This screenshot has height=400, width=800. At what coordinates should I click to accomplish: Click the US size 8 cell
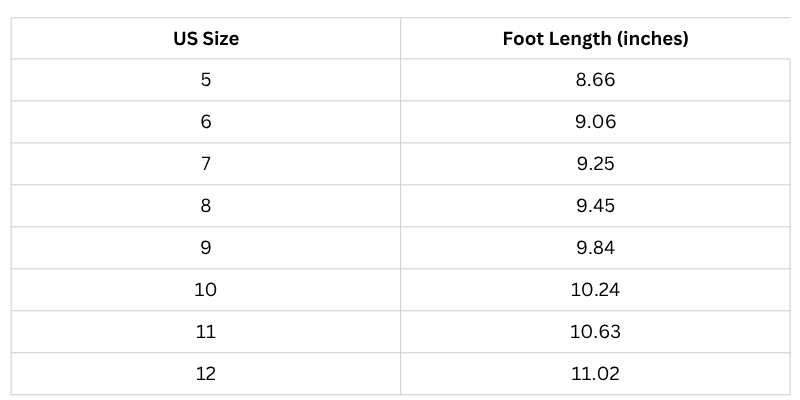click(206, 206)
